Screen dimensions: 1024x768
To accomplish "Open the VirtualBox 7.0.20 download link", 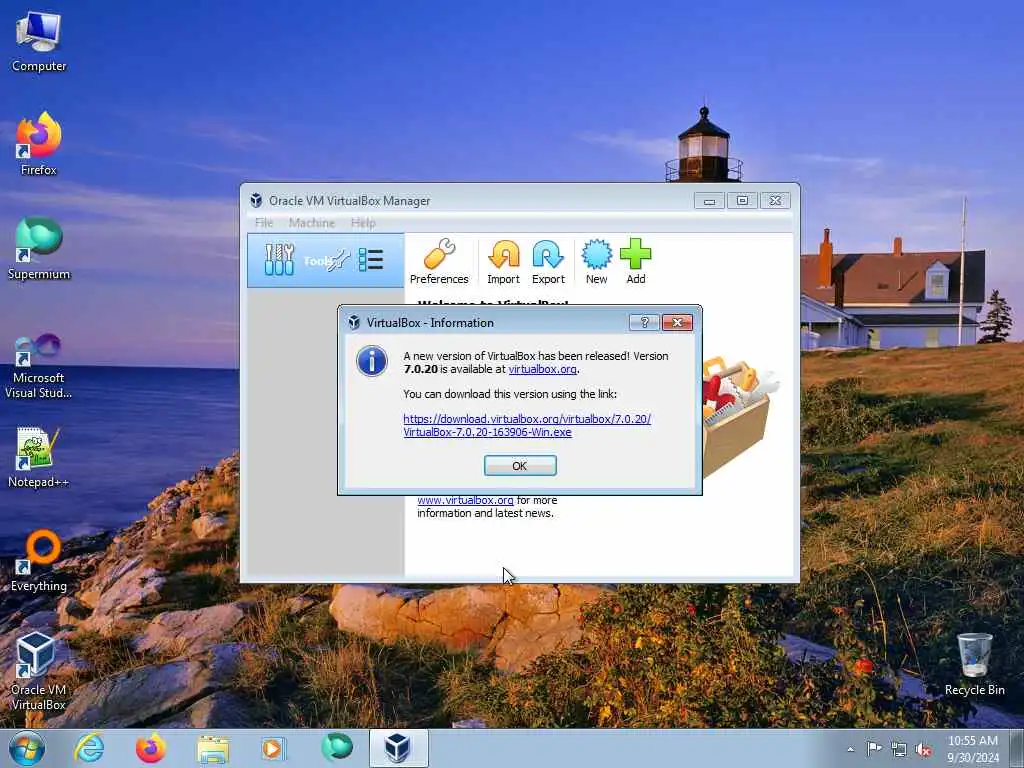I will click(x=527, y=425).
